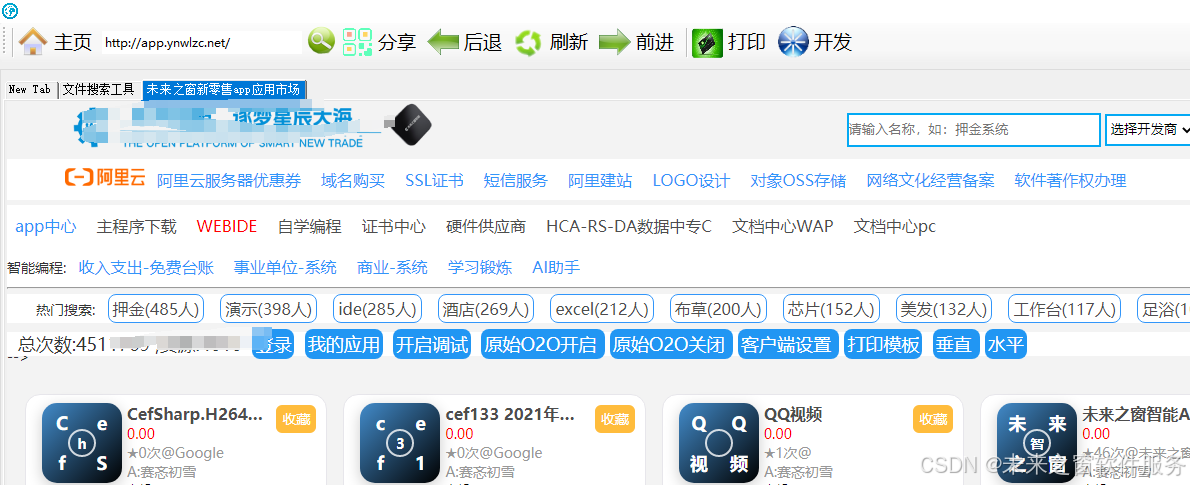1190x485 pixels.
Task: Go back with the left arrow
Action: coord(443,42)
